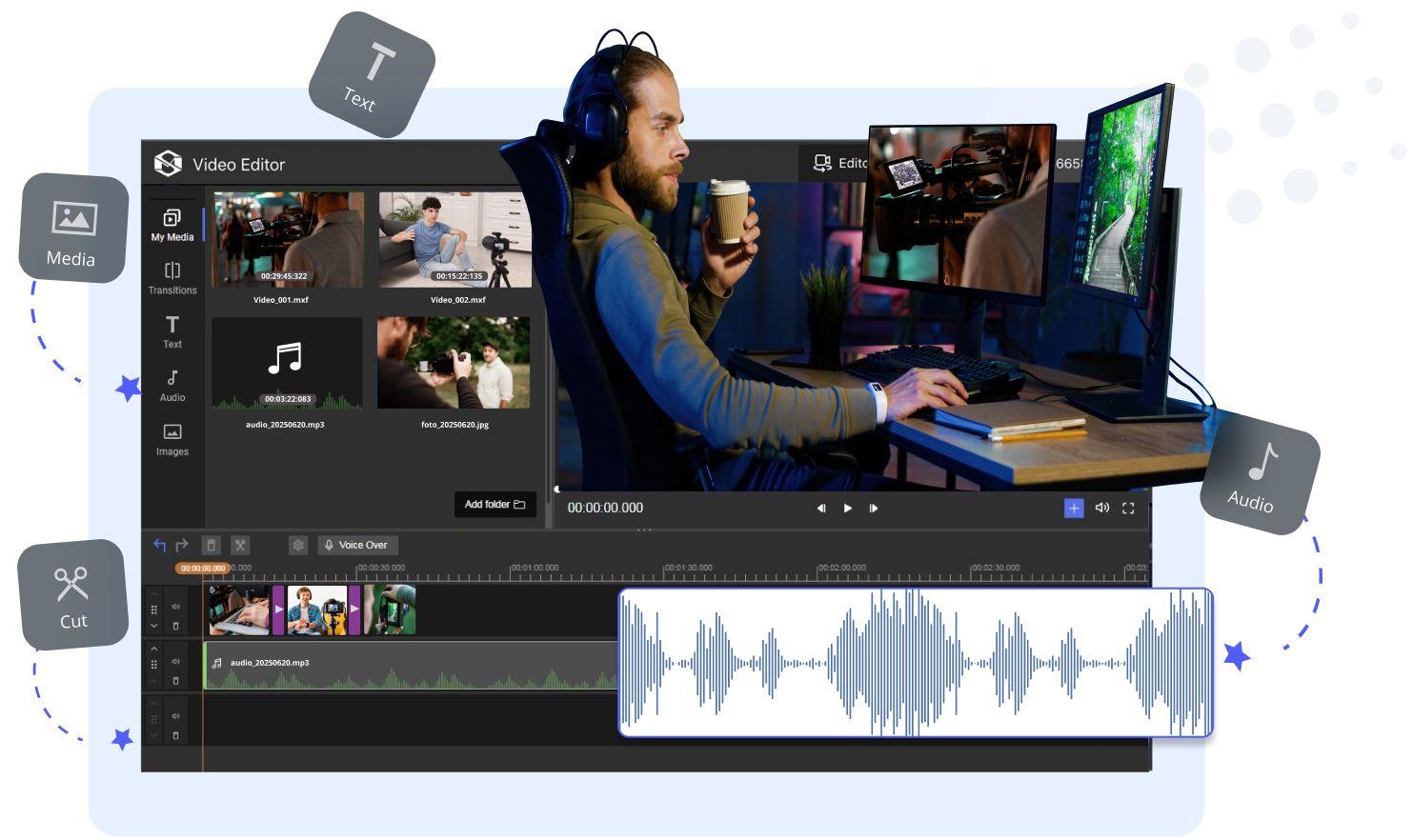Move video track up with chevron
This screenshot has width=1413, height=840.
153,593
